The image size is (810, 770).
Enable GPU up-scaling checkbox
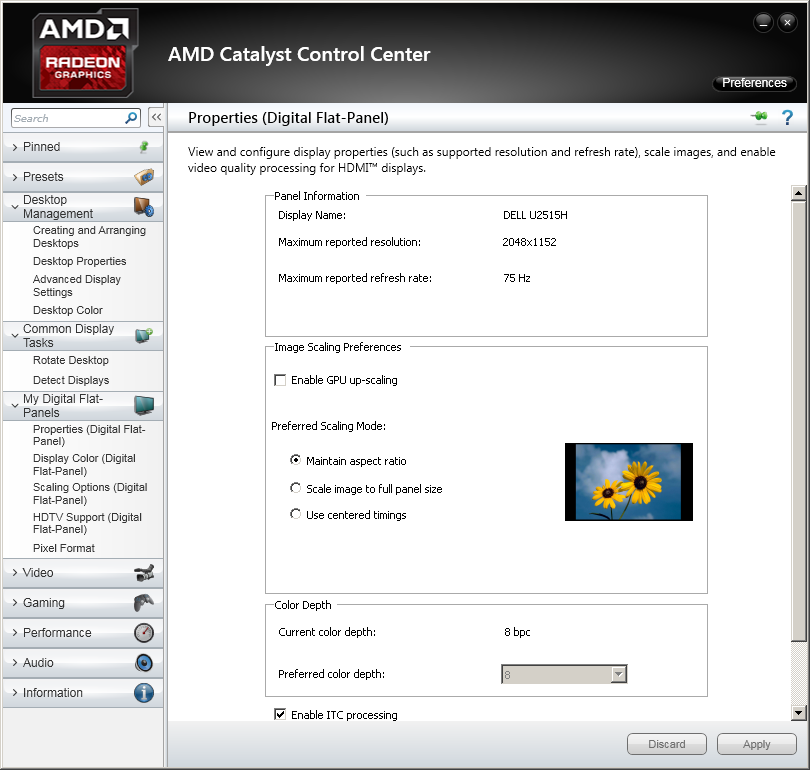point(280,381)
